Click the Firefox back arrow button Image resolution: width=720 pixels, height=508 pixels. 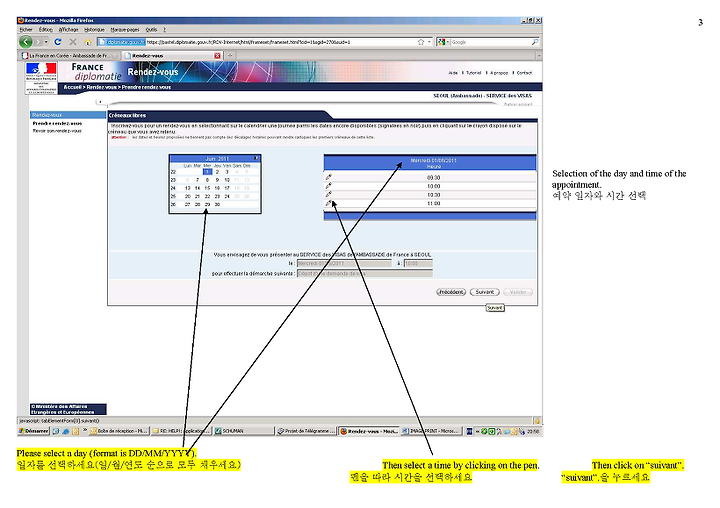coord(26,42)
